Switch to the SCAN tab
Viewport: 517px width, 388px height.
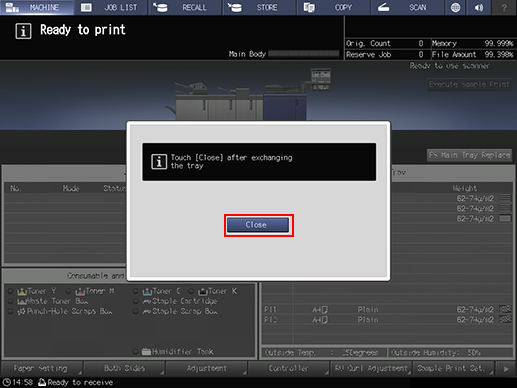(x=408, y=7)
